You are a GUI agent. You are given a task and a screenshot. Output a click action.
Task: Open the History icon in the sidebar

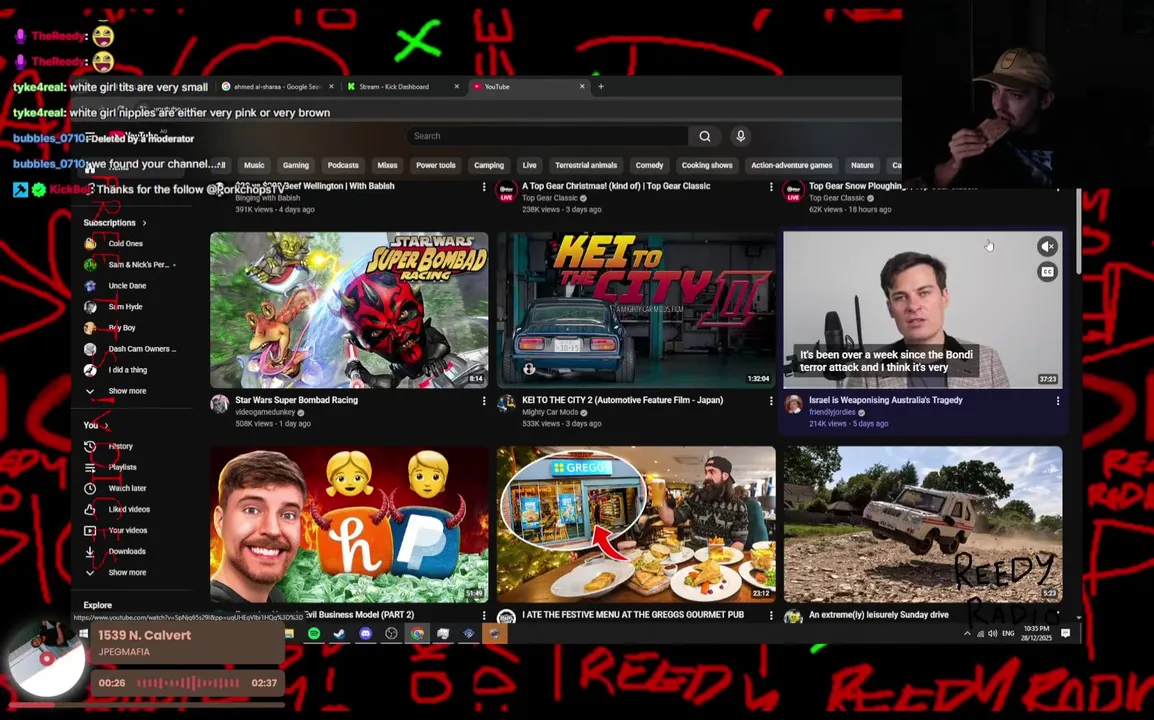90,446
